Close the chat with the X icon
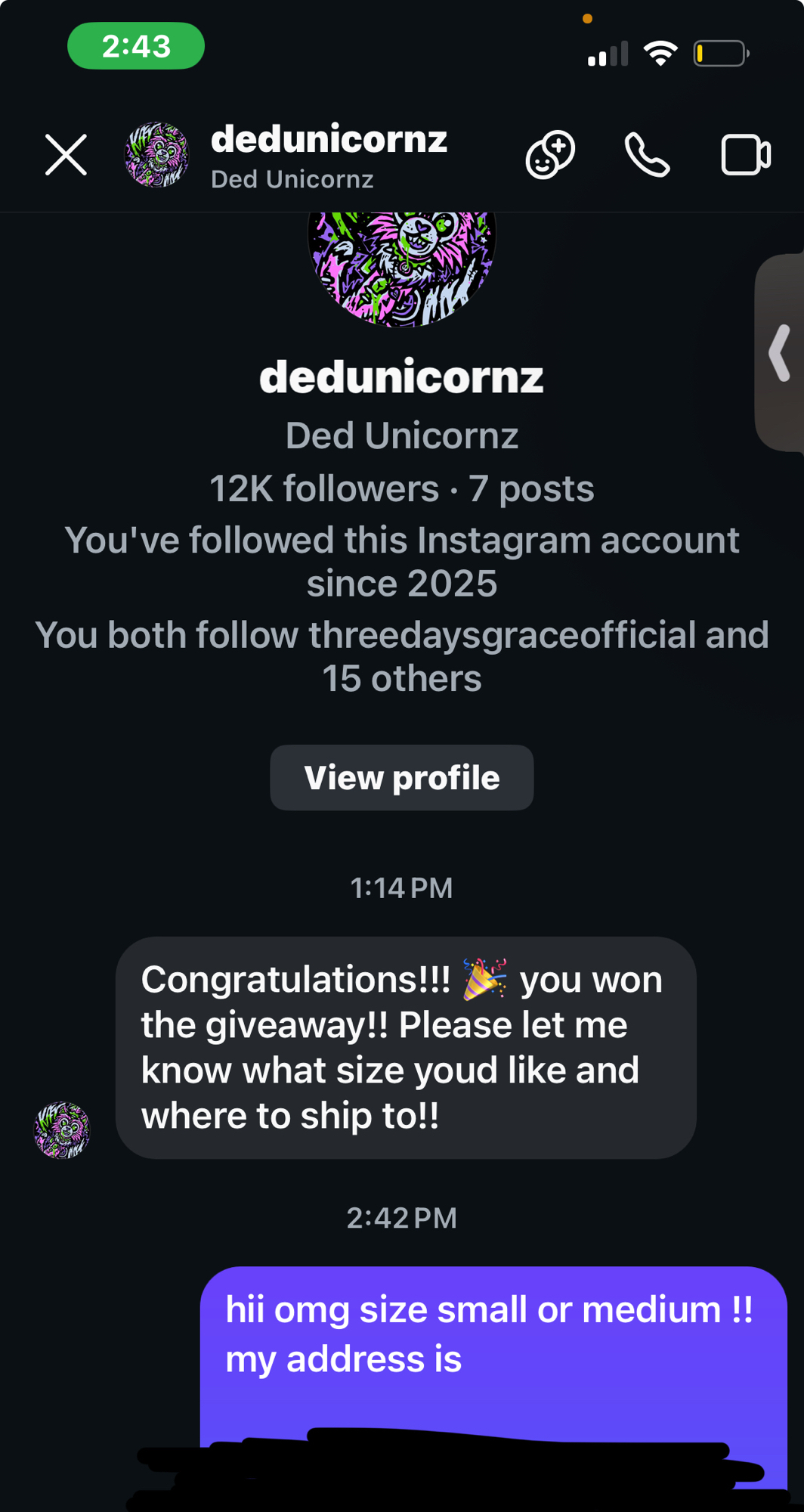This screenshot has height=1512, width=804. click(x=66, y=155)
